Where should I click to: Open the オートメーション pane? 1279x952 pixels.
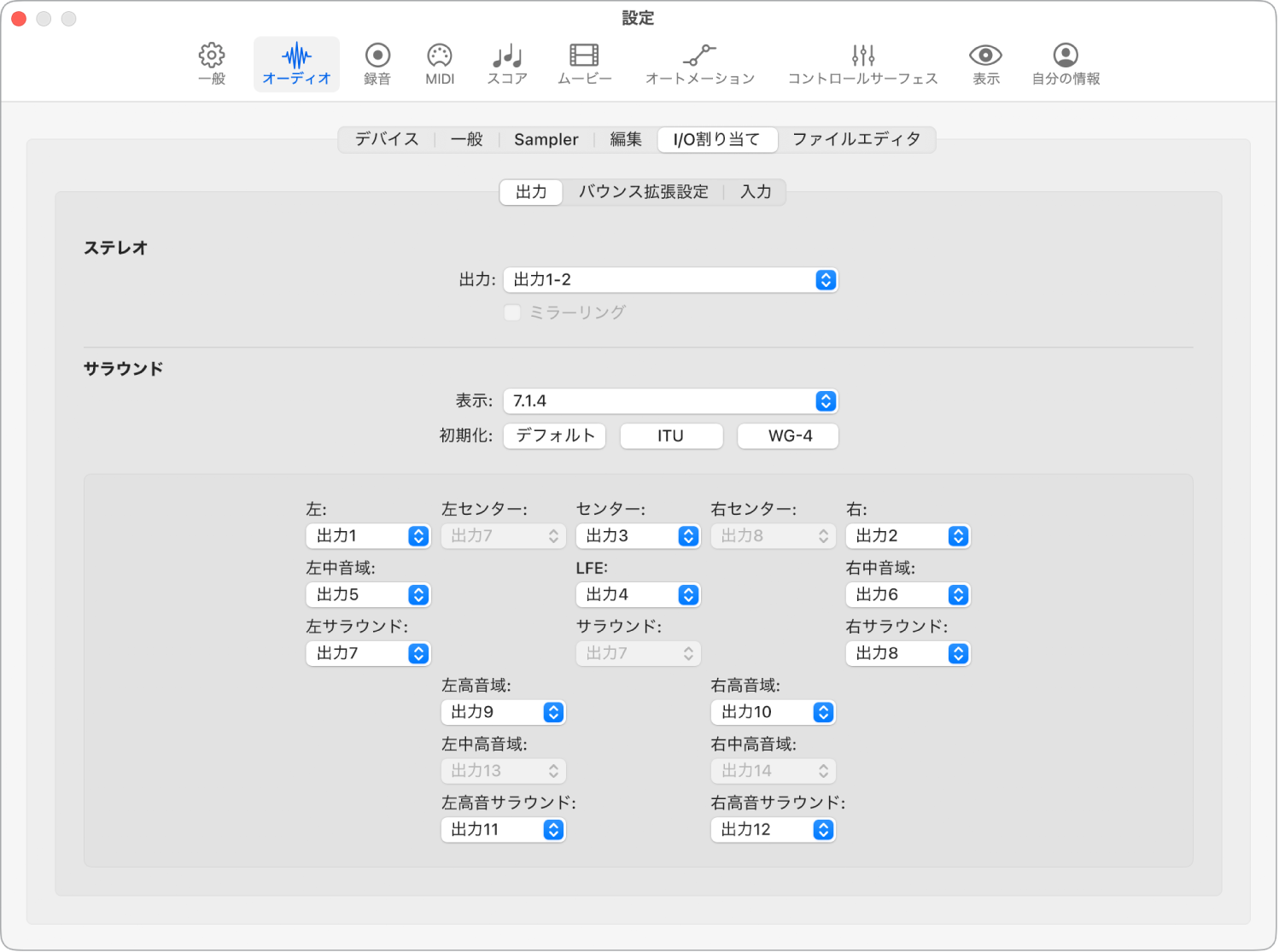tap(700, 64)
